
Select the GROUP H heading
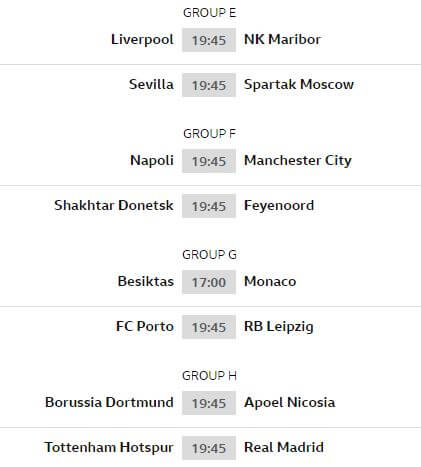click(209, 376)
